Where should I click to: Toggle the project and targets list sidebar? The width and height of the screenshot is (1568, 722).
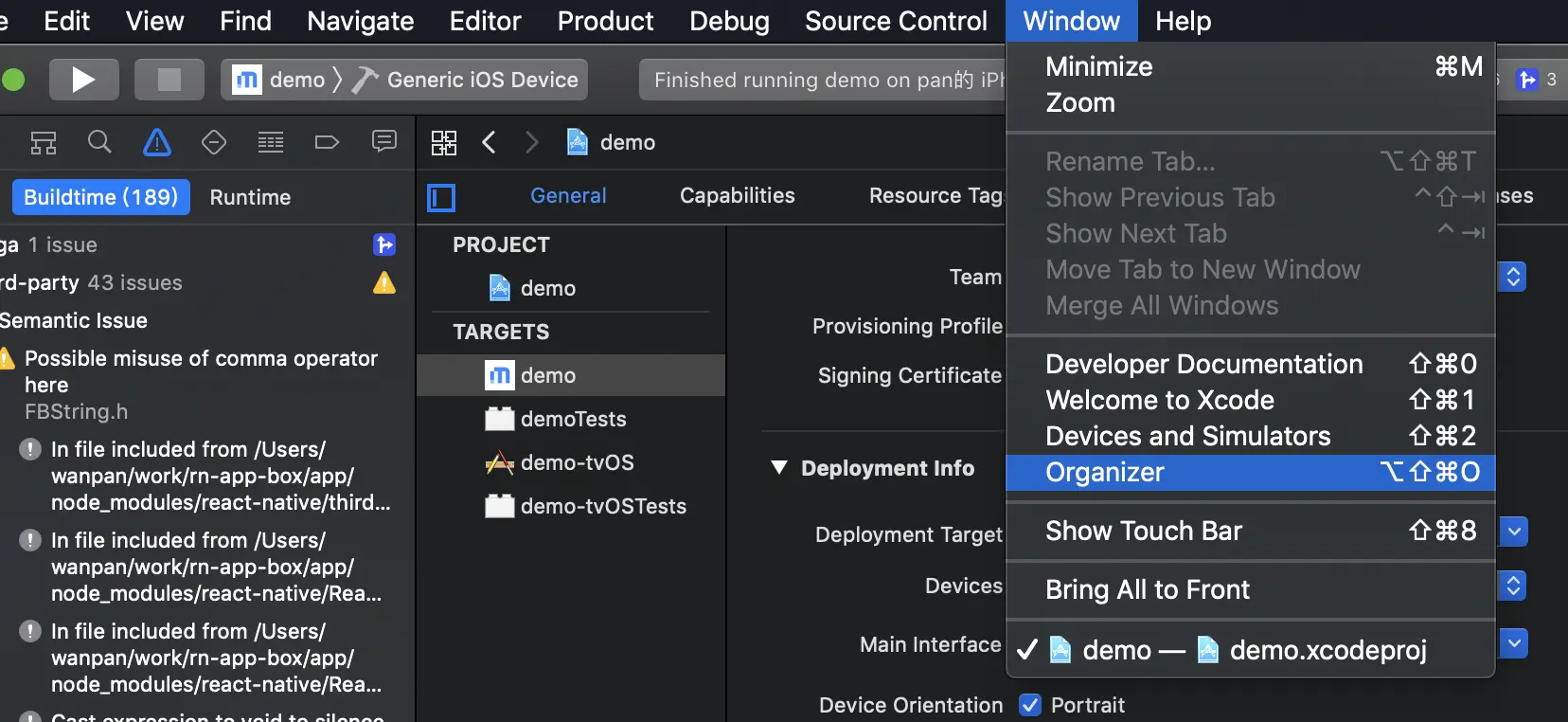coord(441,197)
